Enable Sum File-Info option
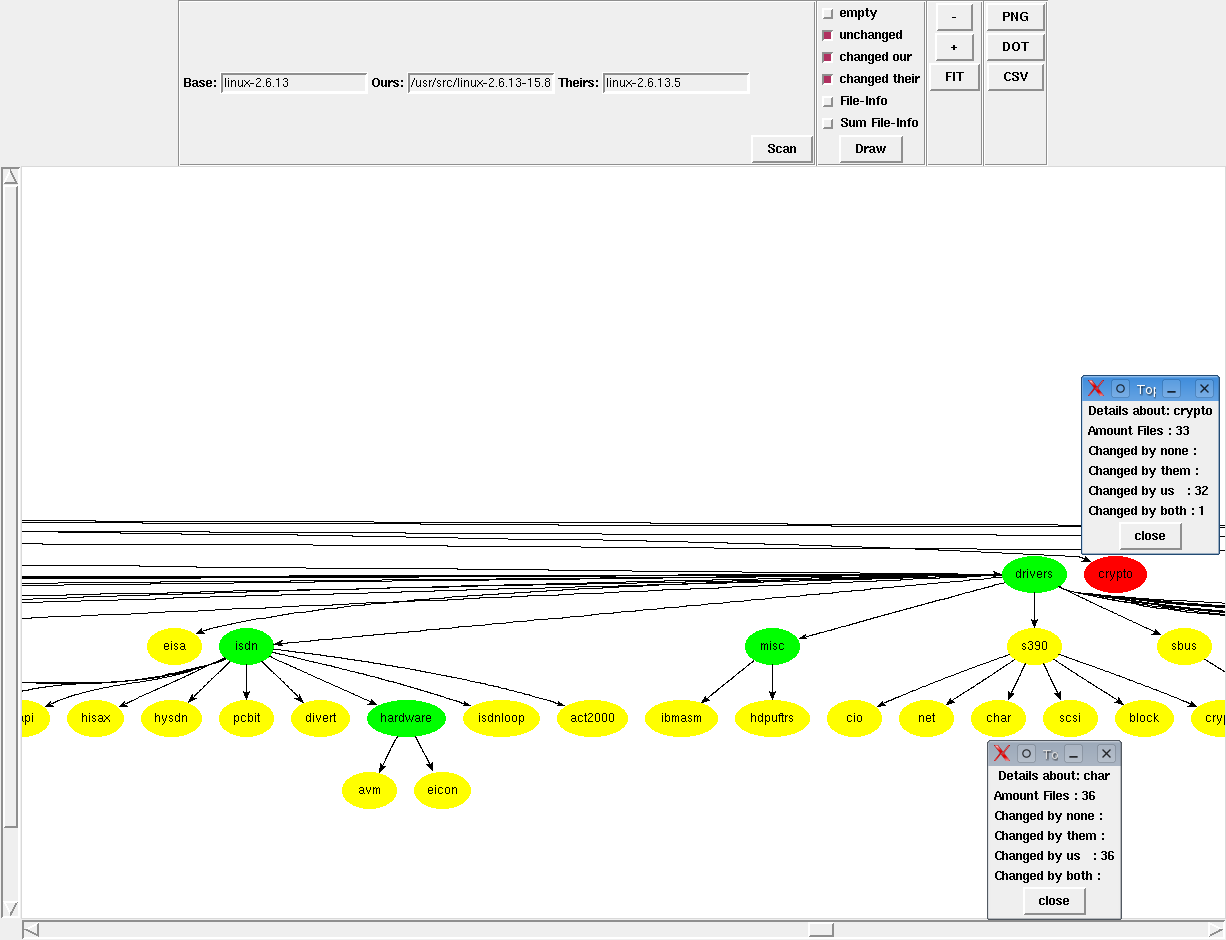Image resolution: width=1226 pixels, height=940 pixels. tap(828, 124)
